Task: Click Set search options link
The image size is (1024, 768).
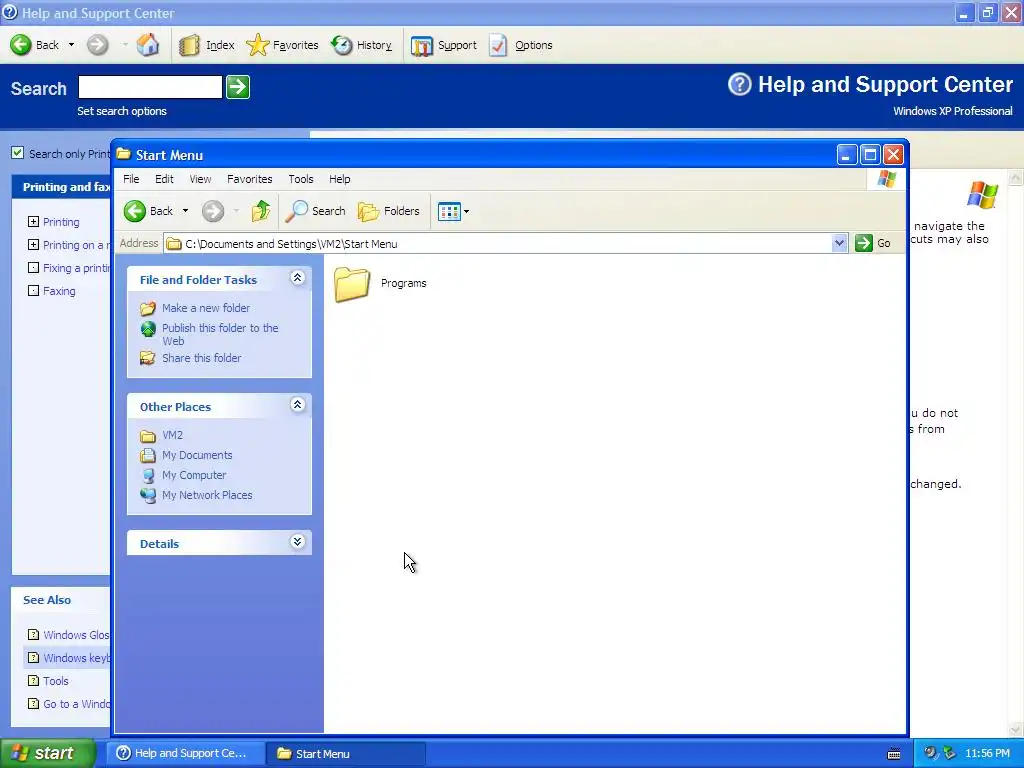Action: (x=121, y=111)
